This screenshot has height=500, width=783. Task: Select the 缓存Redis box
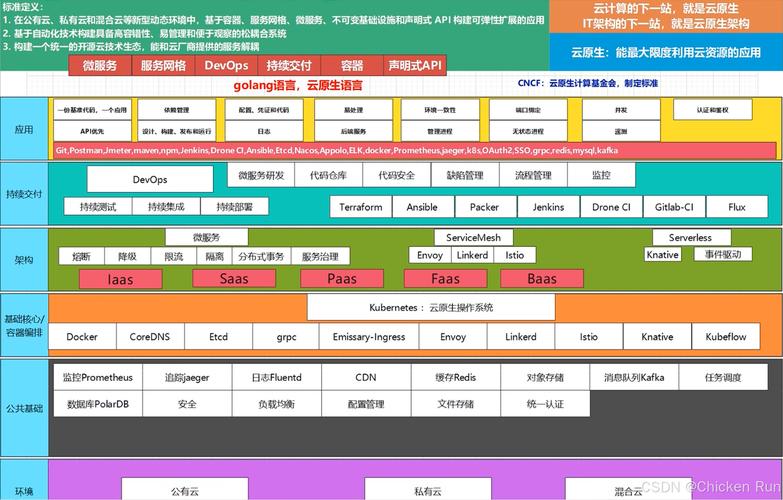tap(455, 378)
